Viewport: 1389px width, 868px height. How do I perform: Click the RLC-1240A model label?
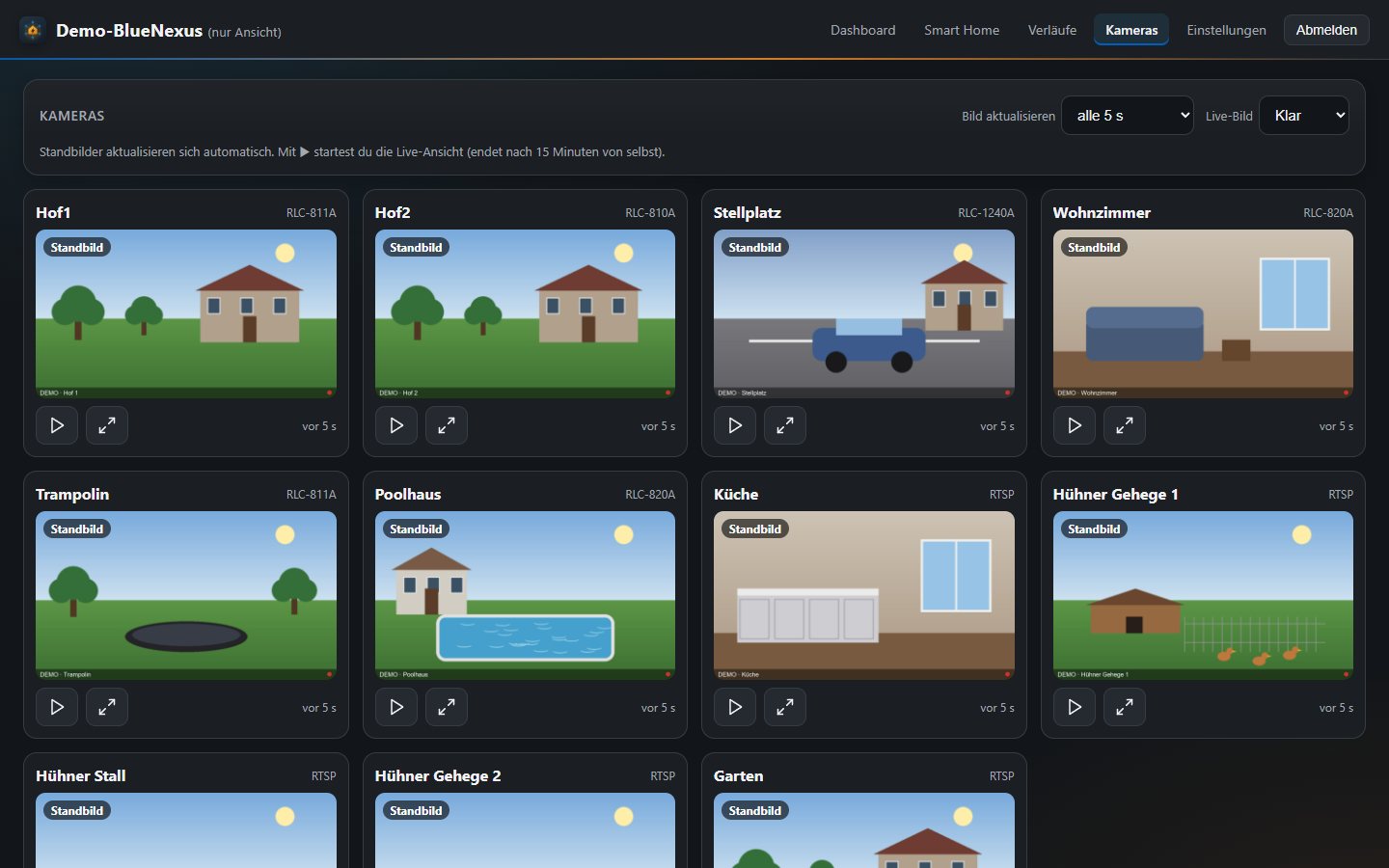coord(986,213)
